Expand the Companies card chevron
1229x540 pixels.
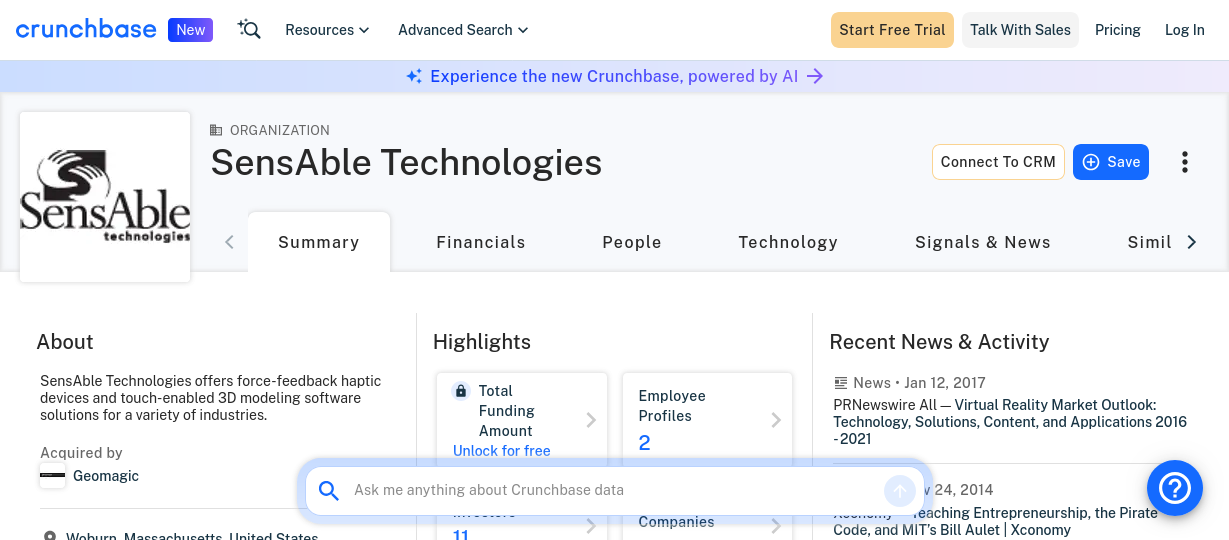[776, 525]
